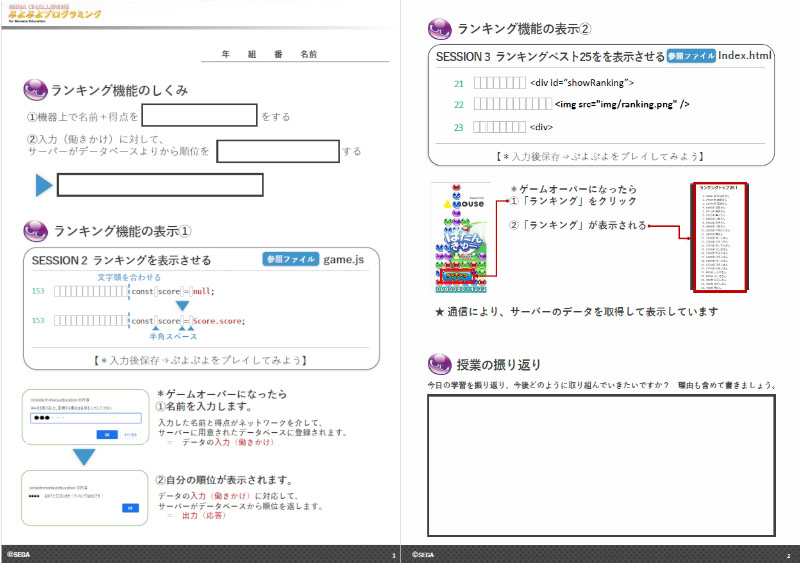Click the blue OK button in the name dialog
This screenshot has height=563, width=800.
(107, 434)
